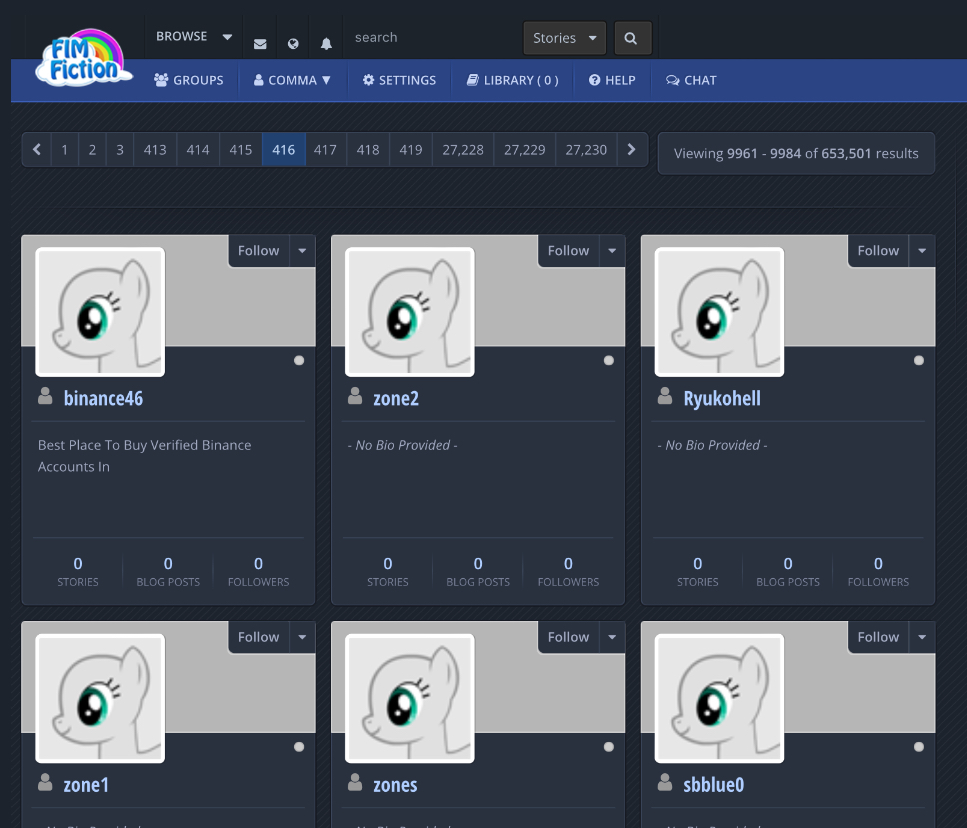Go to next page arrow
Viewport: 967px width, 828px height.
pos(632,149)
